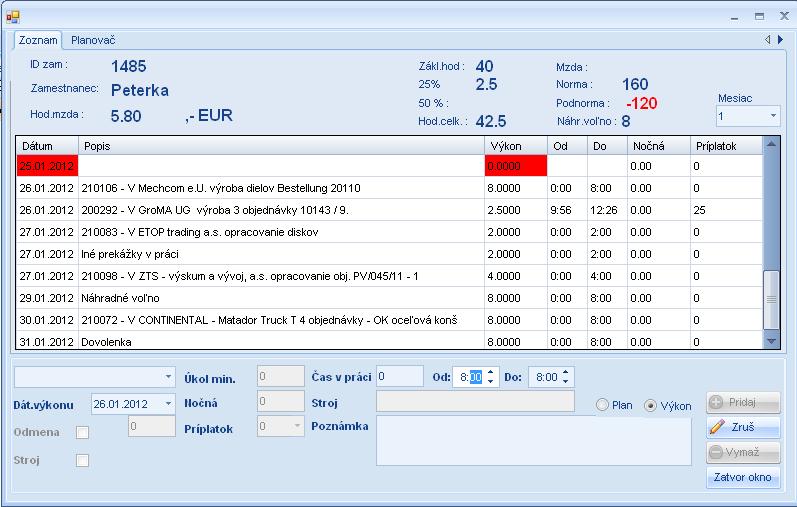Click the Do column header
This screenshot has width=797, height=507.
[607, 146]
